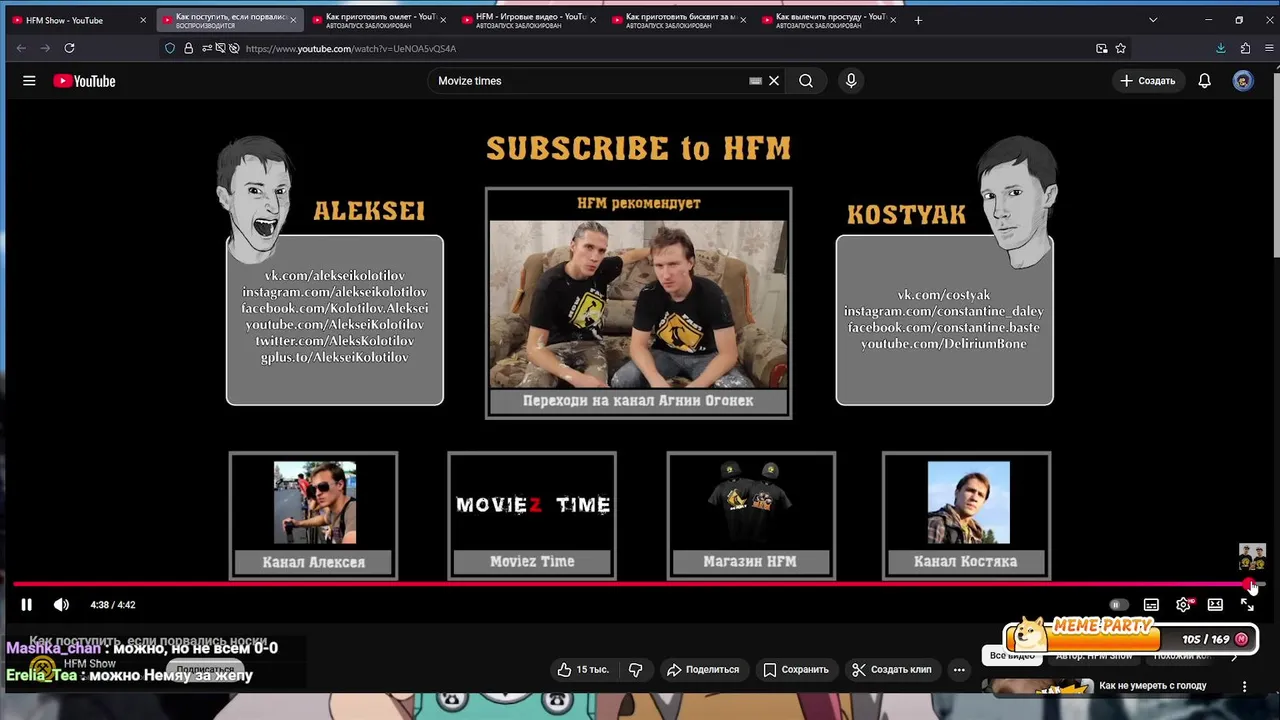1280x720 pixels.
Task: Open the Канал Костяка end-screen card
Action: 967,516
